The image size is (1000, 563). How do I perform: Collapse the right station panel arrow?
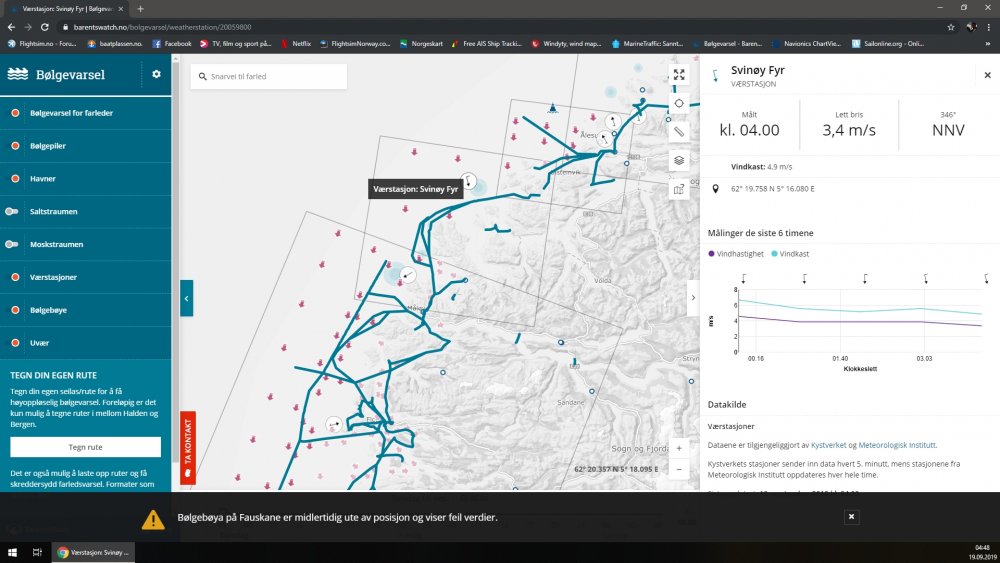point(693,298)
